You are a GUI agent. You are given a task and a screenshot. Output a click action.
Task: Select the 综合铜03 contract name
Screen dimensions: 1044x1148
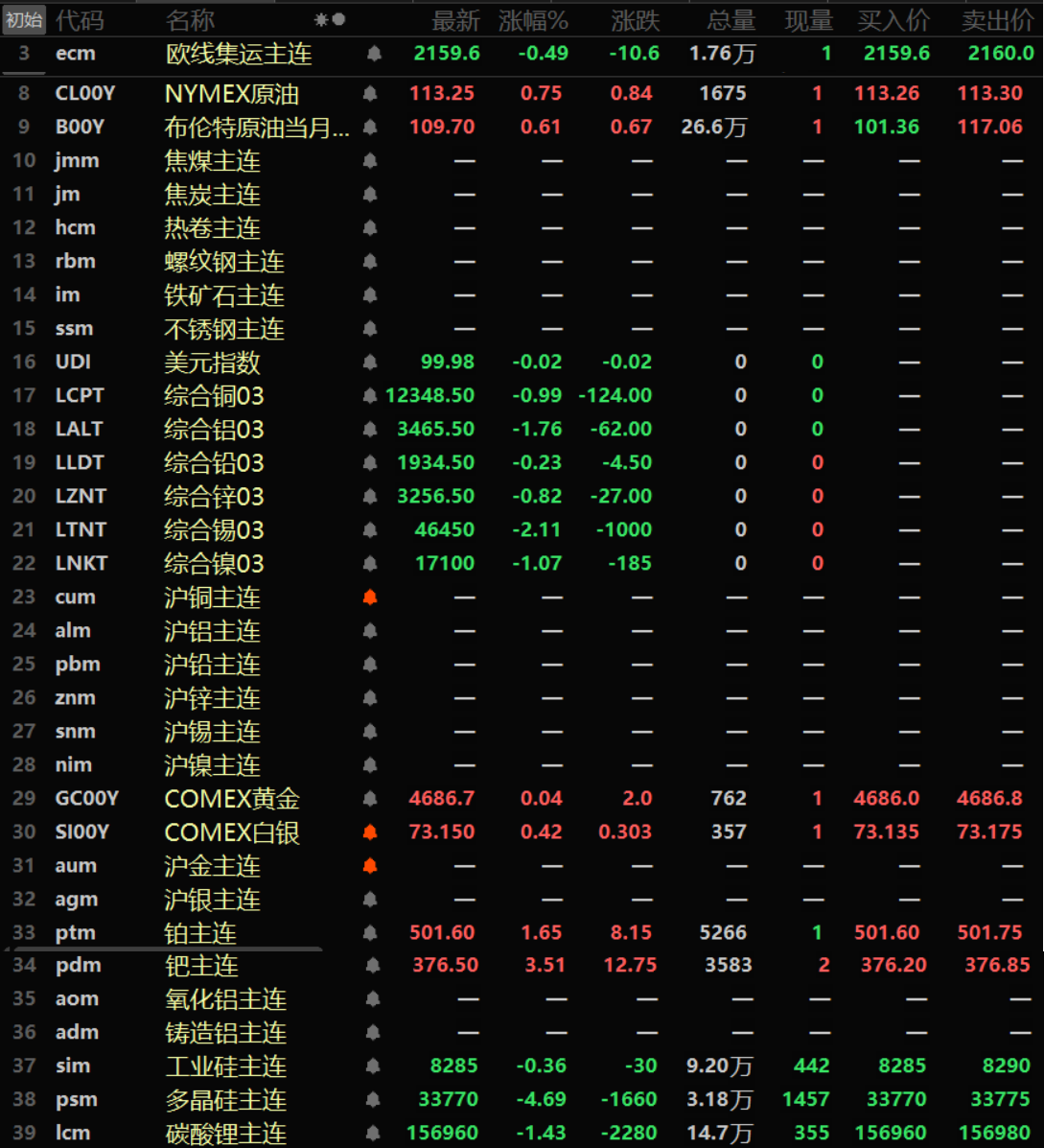[214, 396]
